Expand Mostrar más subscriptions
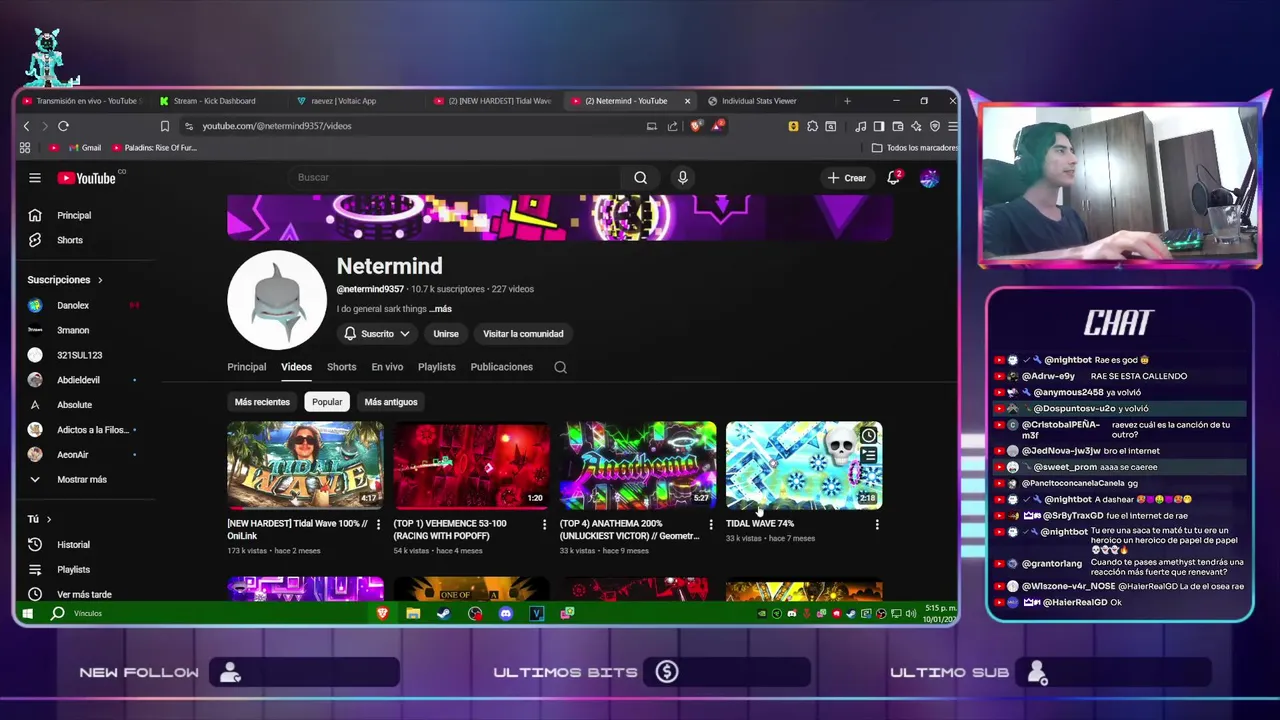Screen dimensions: 1280x720 [82, 480]
